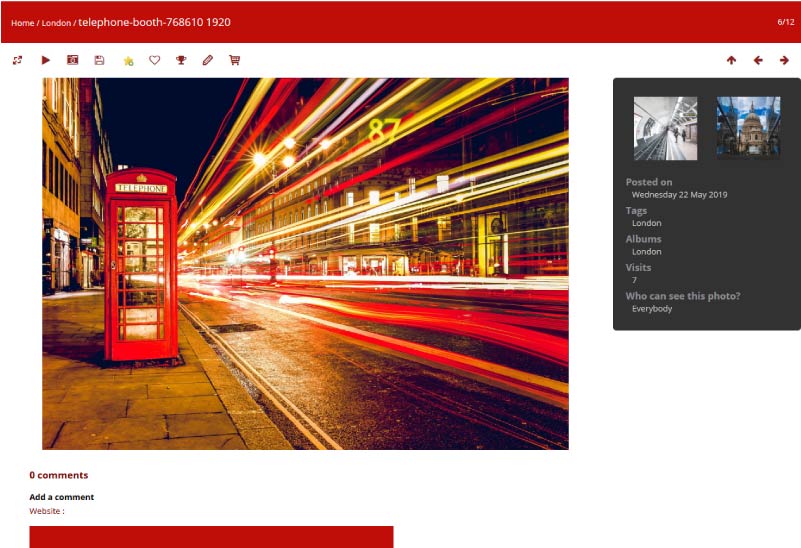Go to previous photo with left arrow

[758, 60]
